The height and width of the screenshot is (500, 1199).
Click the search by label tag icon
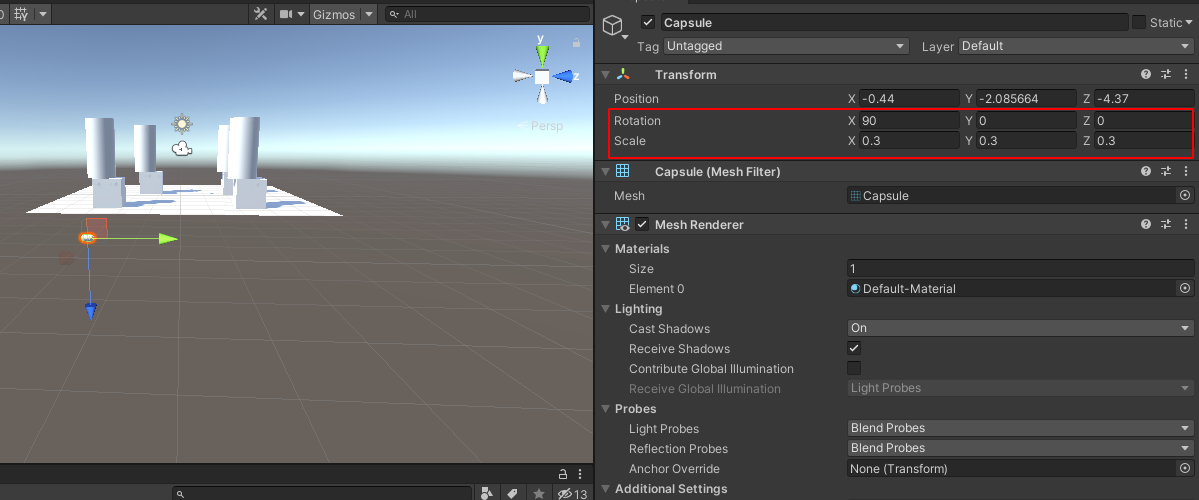pyautogui.click(x=512, y=493)
